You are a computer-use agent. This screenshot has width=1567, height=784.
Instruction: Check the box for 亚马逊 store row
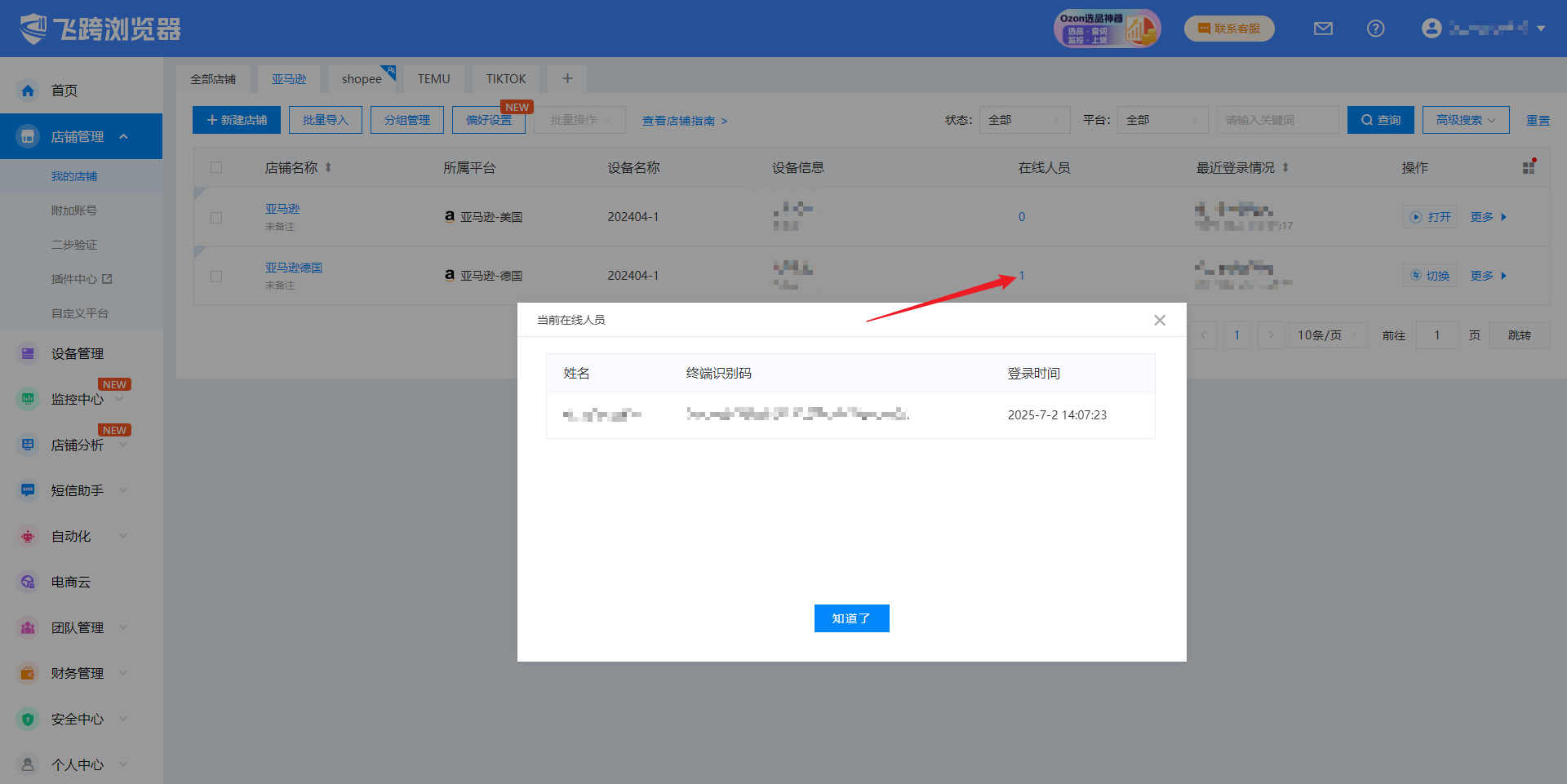pos(216,218)
